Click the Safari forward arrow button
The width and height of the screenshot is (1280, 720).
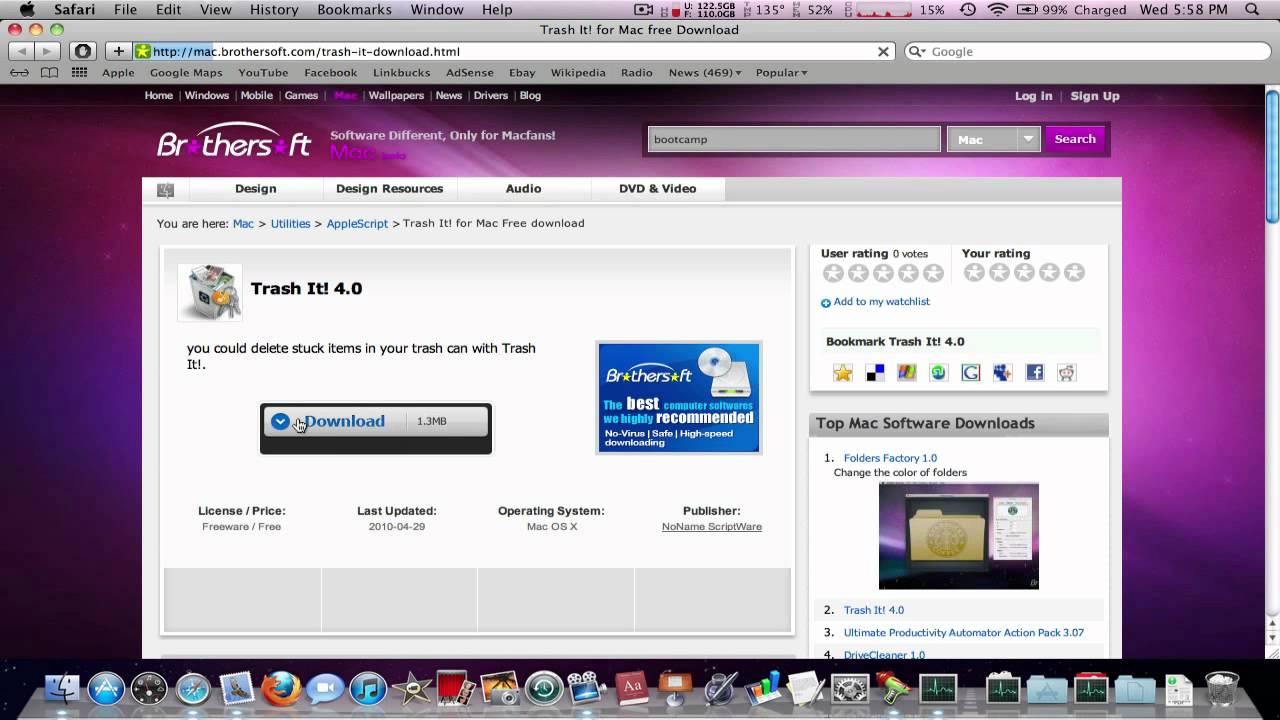point(47,51)
